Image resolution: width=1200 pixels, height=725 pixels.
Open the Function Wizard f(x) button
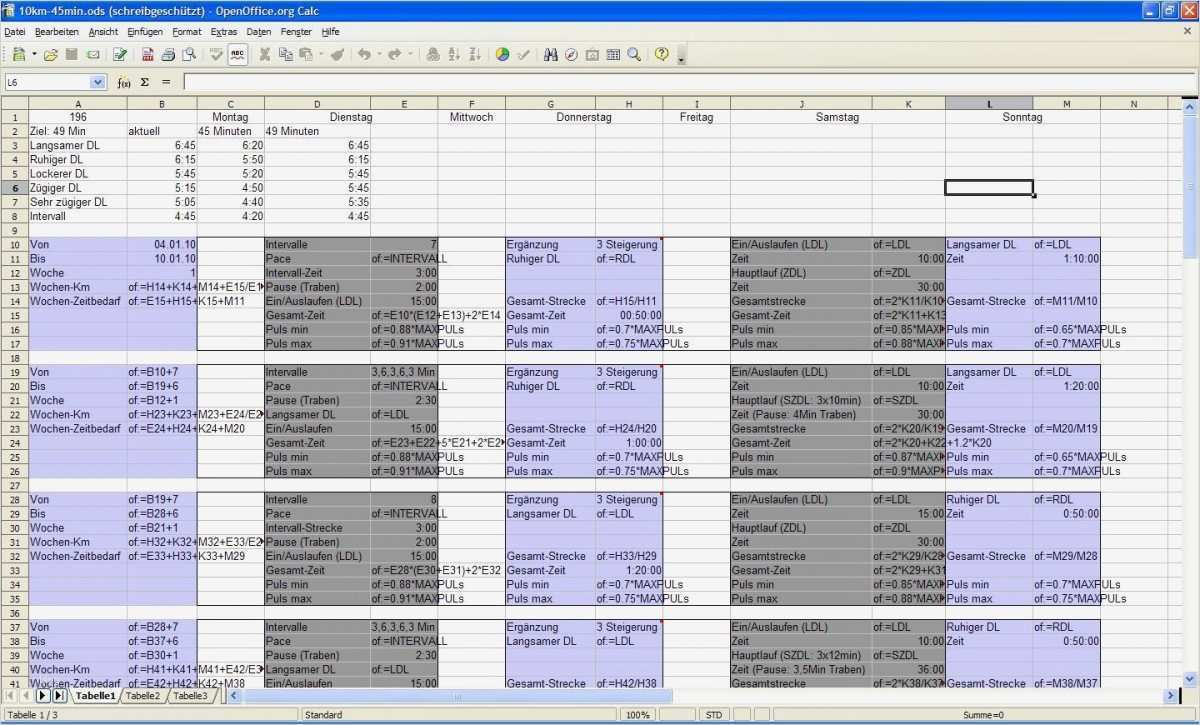124,82
